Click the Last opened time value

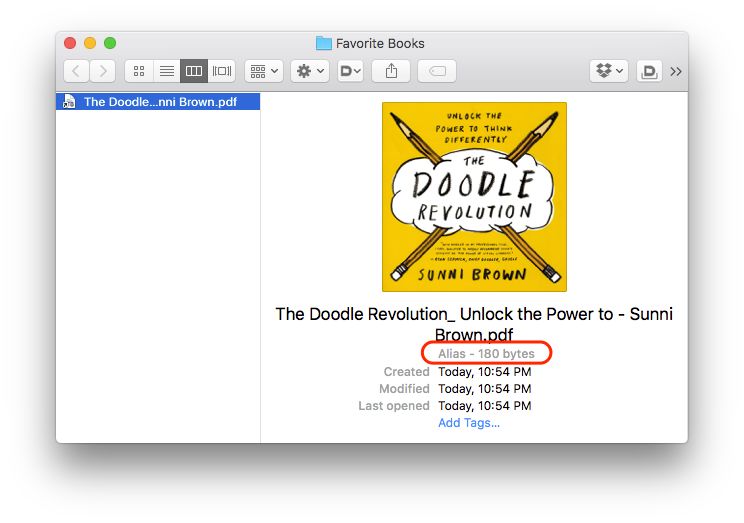[484, 406]
